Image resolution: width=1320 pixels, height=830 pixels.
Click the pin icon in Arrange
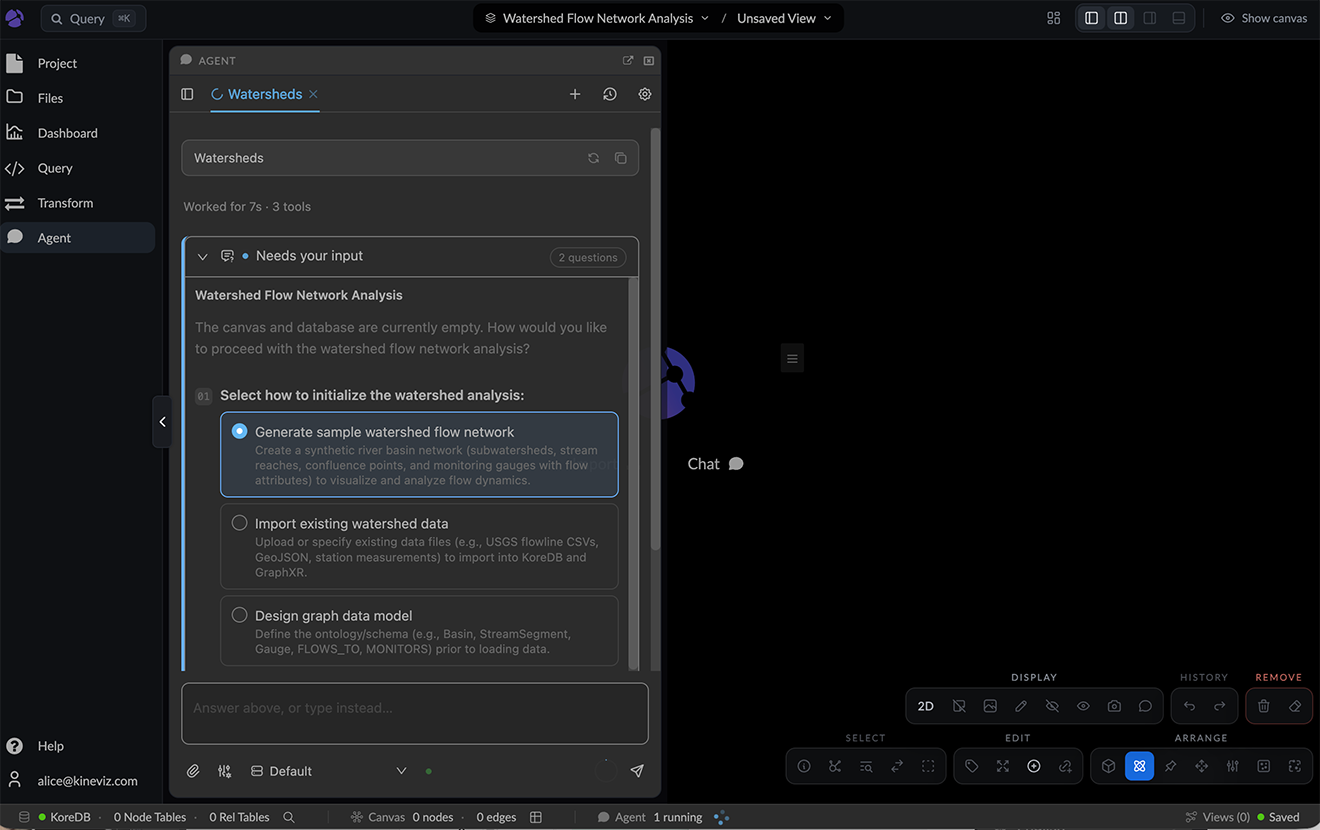coord(1170,766)
